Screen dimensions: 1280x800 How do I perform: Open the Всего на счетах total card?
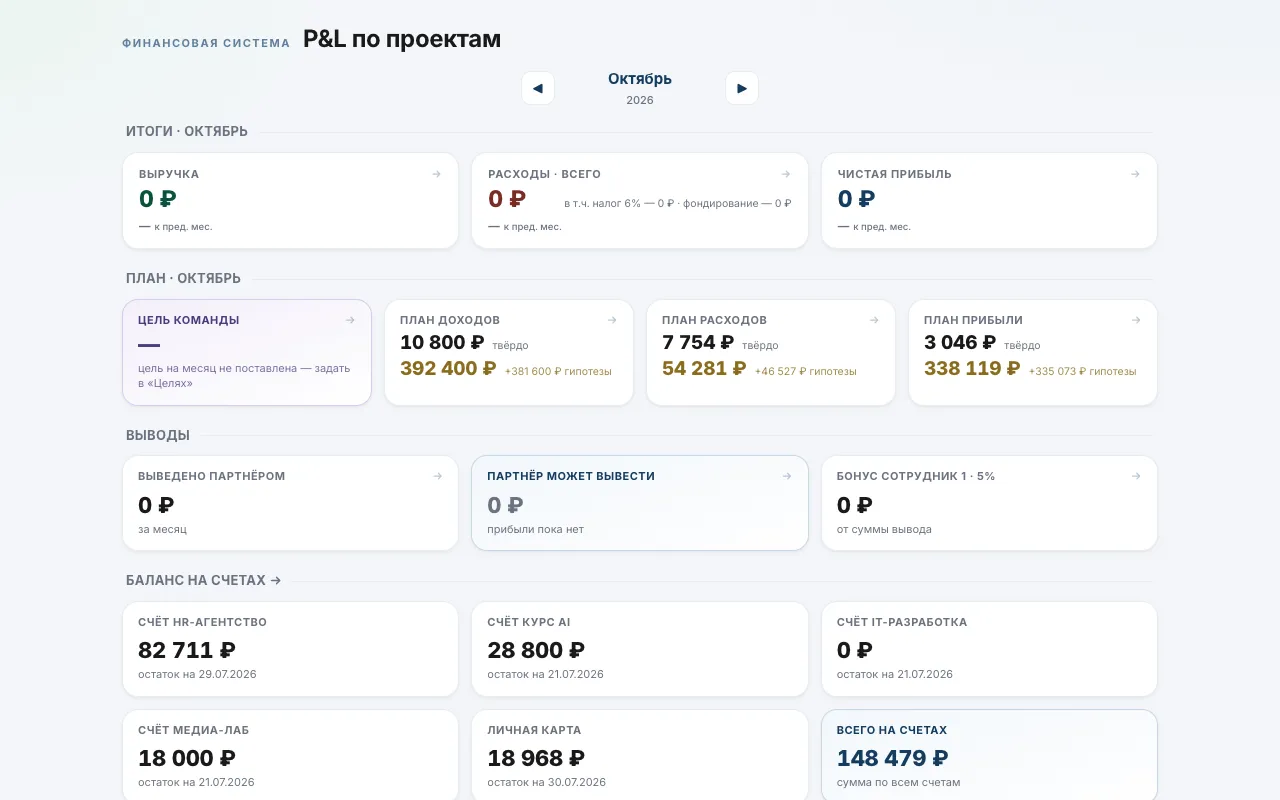coord(989,755)
